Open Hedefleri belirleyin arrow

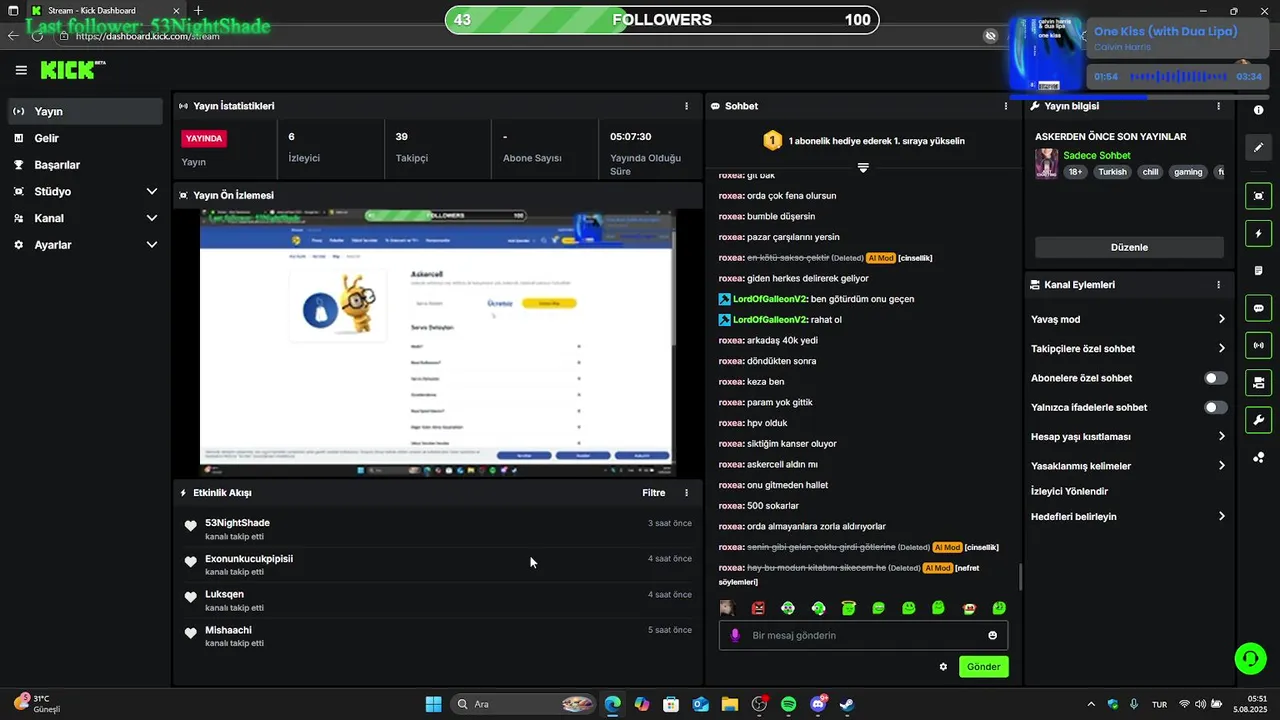1221,517
